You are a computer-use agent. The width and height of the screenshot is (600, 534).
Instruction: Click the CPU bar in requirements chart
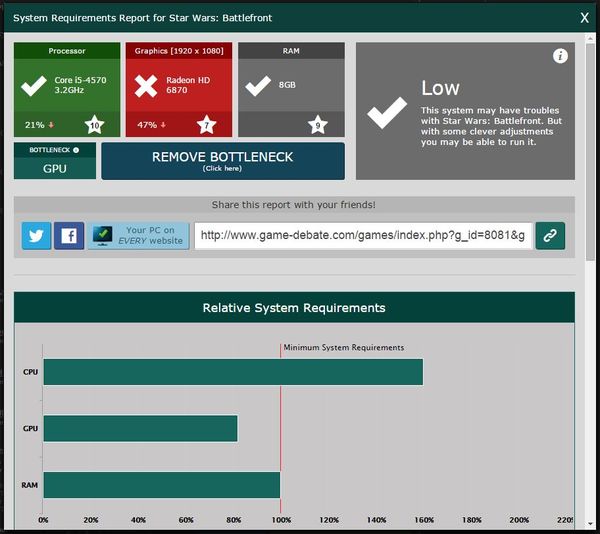[x=232, y=372]
